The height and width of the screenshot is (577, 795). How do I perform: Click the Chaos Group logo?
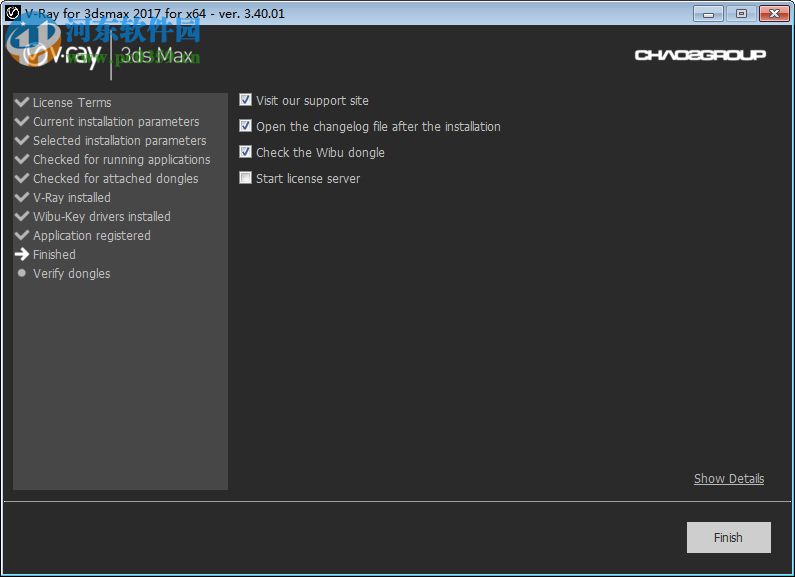[700, 55]
